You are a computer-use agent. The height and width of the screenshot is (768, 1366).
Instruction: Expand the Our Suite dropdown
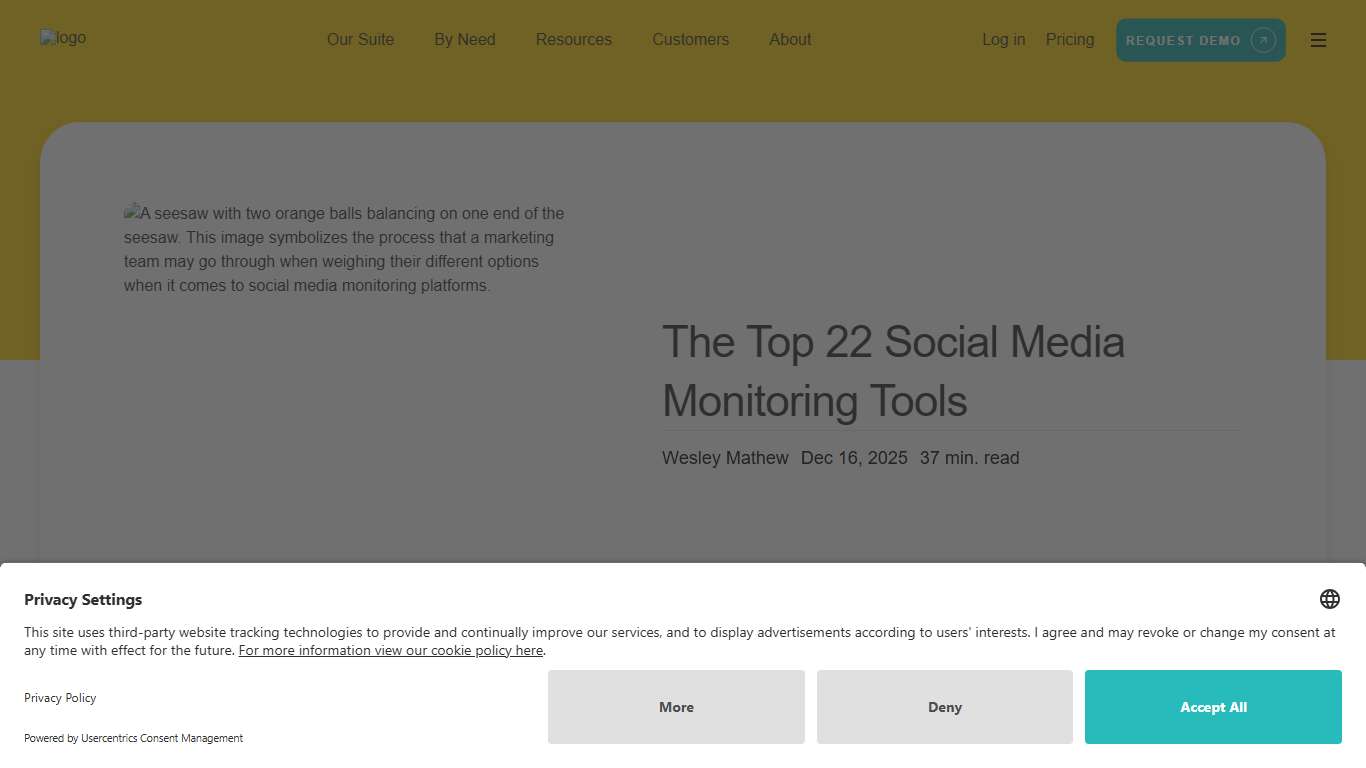(x=360, y=40)
